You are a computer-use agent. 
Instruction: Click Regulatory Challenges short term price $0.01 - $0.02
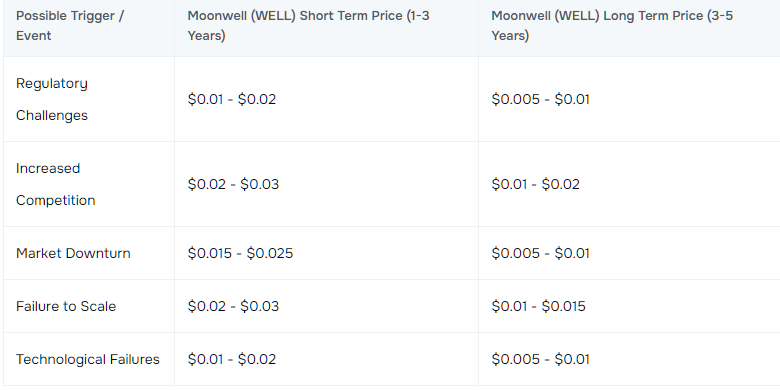[x=232, y=99]
